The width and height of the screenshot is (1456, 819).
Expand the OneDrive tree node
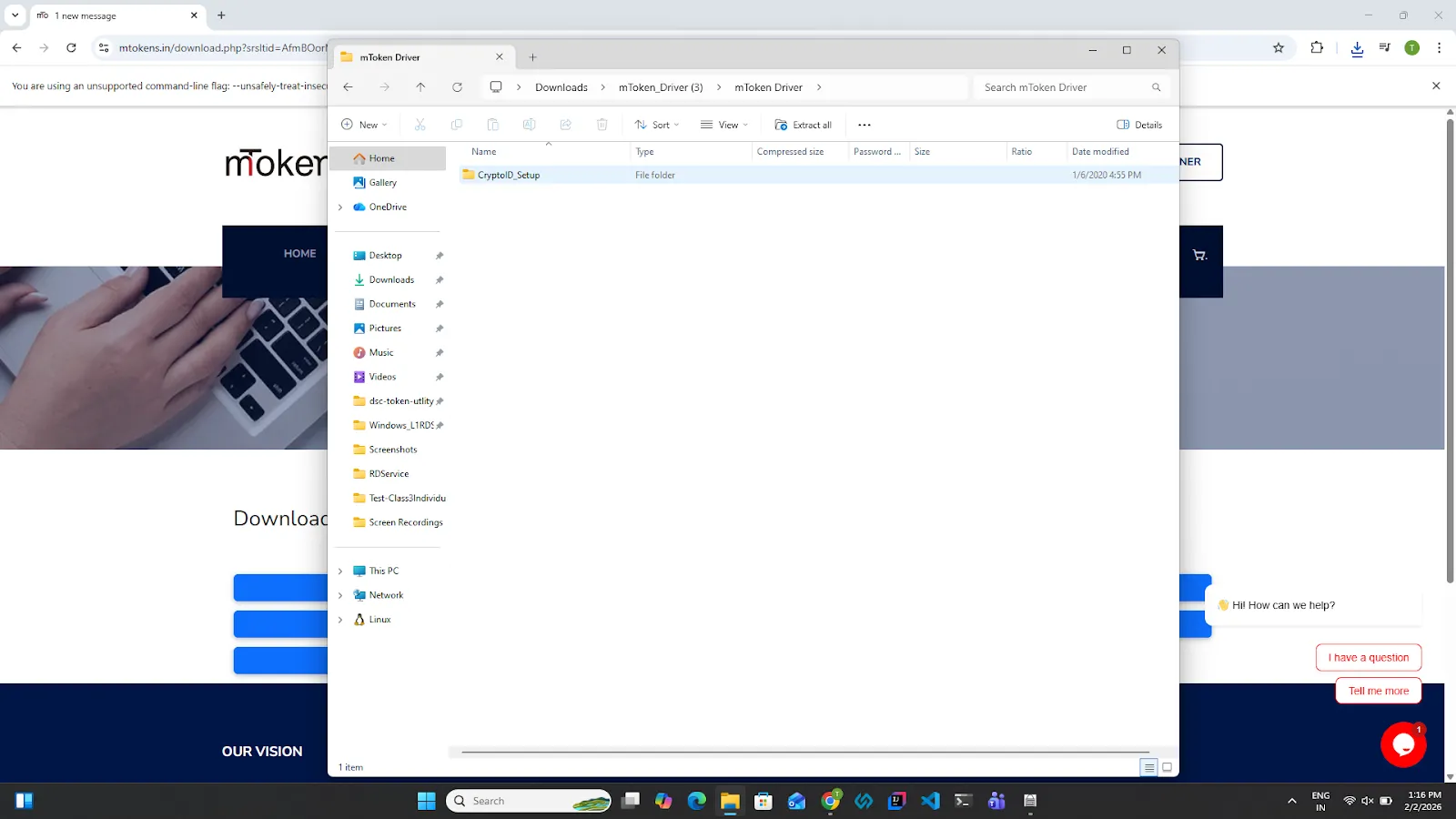click(x=340, y=207)
